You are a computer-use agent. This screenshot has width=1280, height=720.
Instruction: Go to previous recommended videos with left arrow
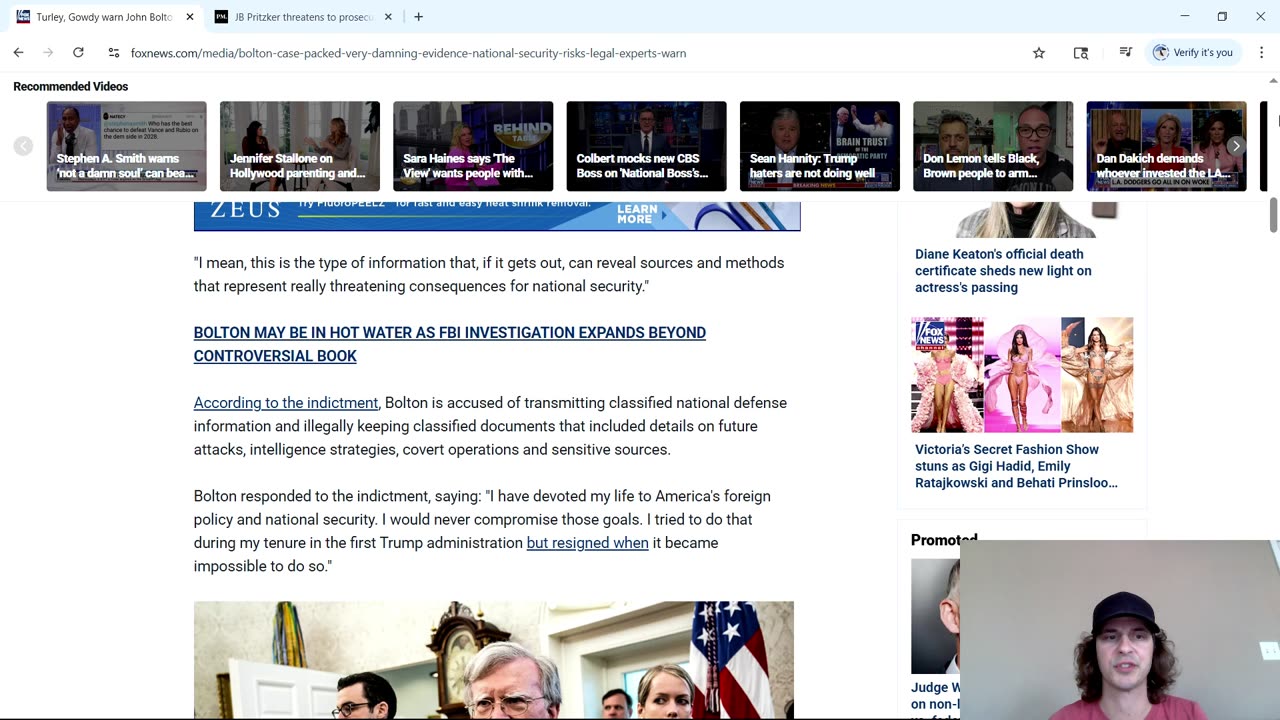click(x=23, y=146)
